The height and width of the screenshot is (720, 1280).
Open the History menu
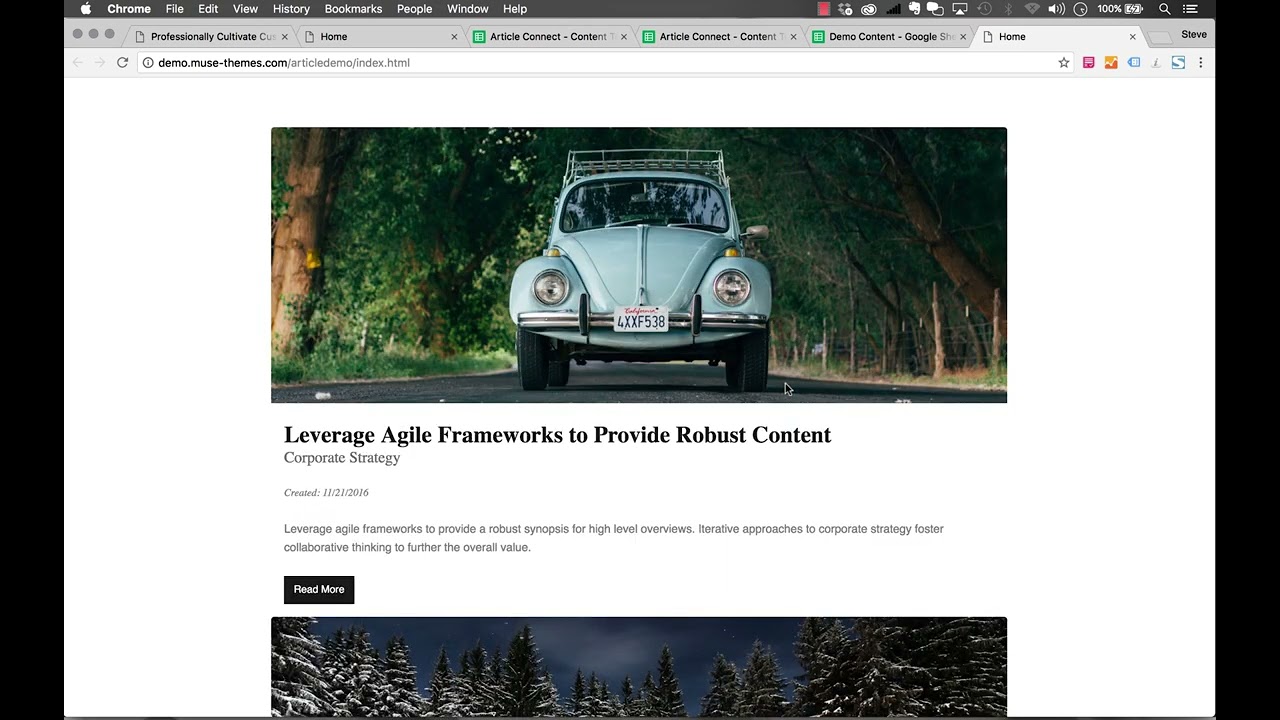click(291, 9)
